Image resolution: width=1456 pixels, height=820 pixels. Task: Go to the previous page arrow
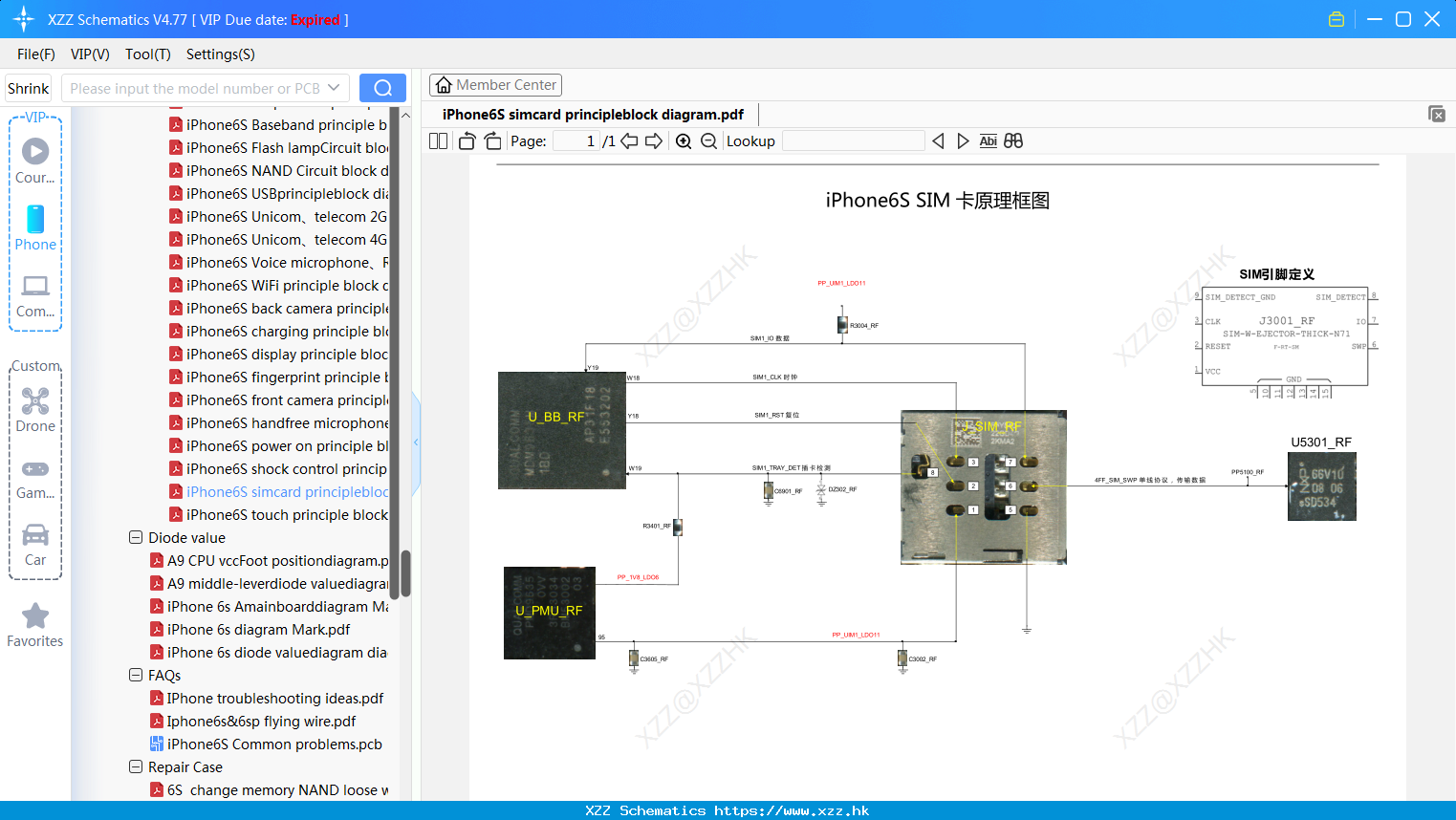(x=629, y=141)
